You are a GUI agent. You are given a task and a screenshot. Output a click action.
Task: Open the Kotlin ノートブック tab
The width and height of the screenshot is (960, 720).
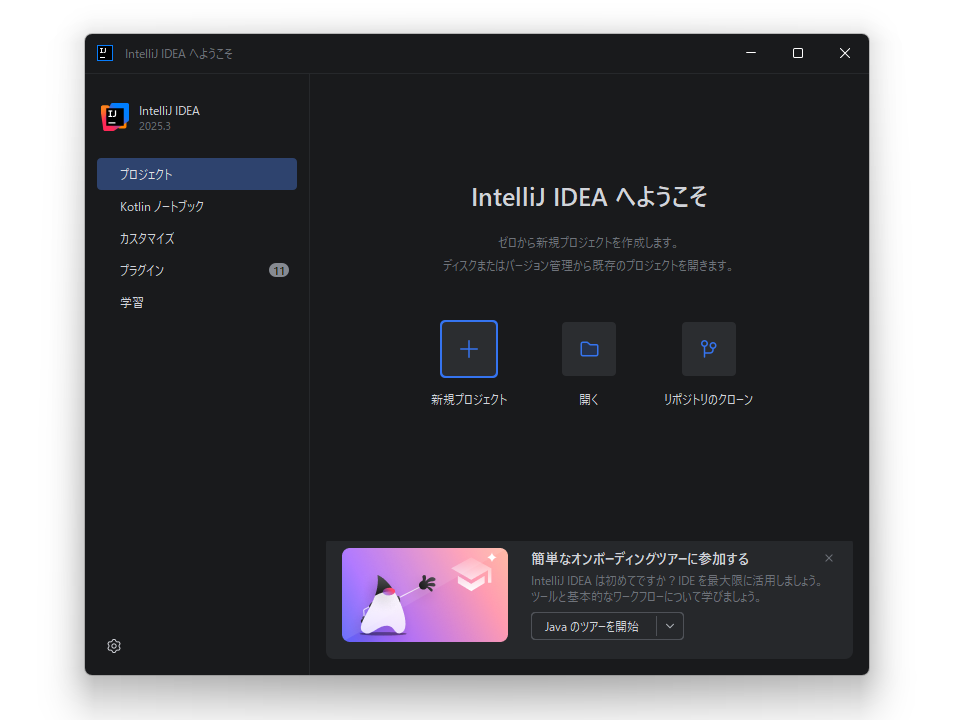[197, 206]
